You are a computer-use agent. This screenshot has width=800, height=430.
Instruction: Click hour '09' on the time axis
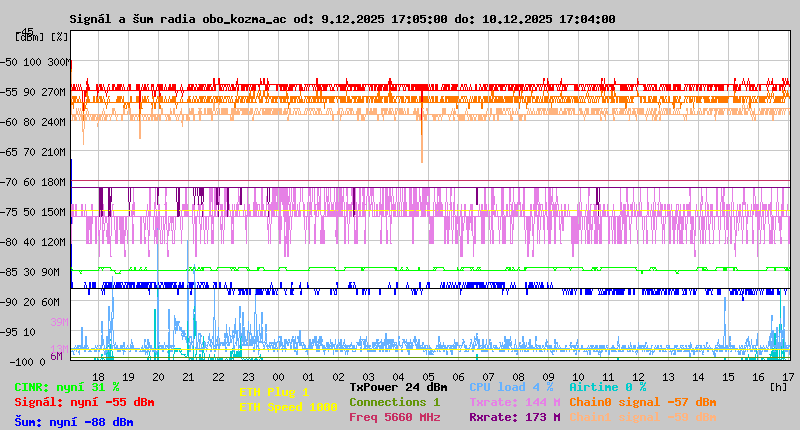(x=548, y=377)
